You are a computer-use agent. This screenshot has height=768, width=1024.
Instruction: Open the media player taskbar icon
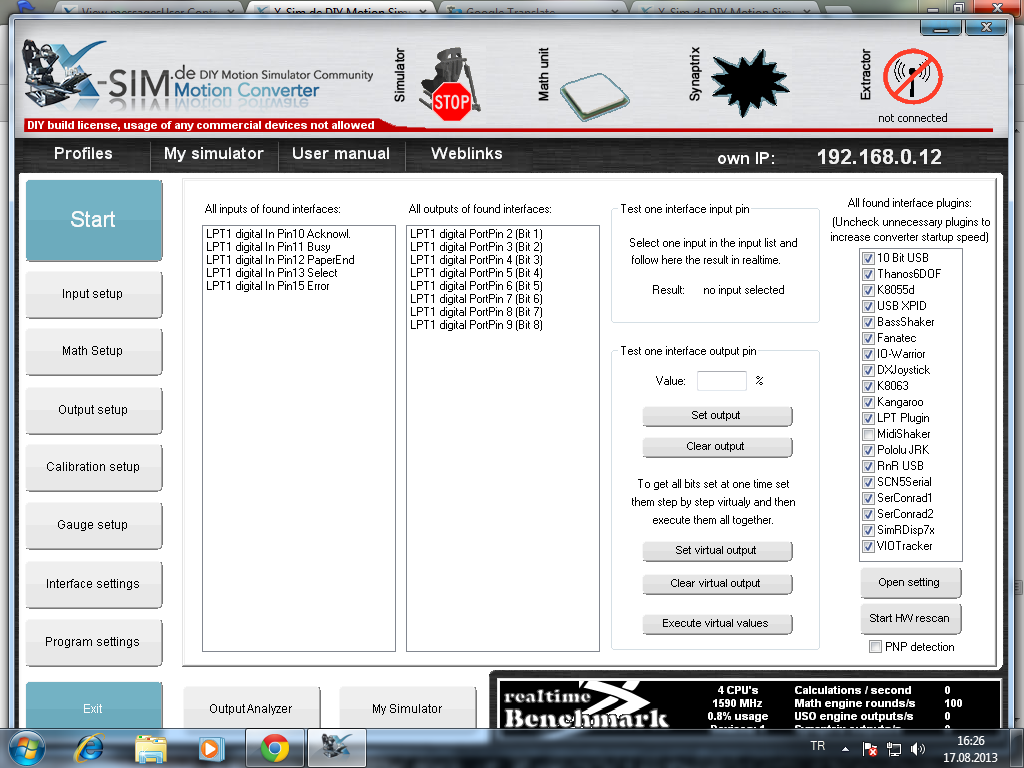click(211, 748)
